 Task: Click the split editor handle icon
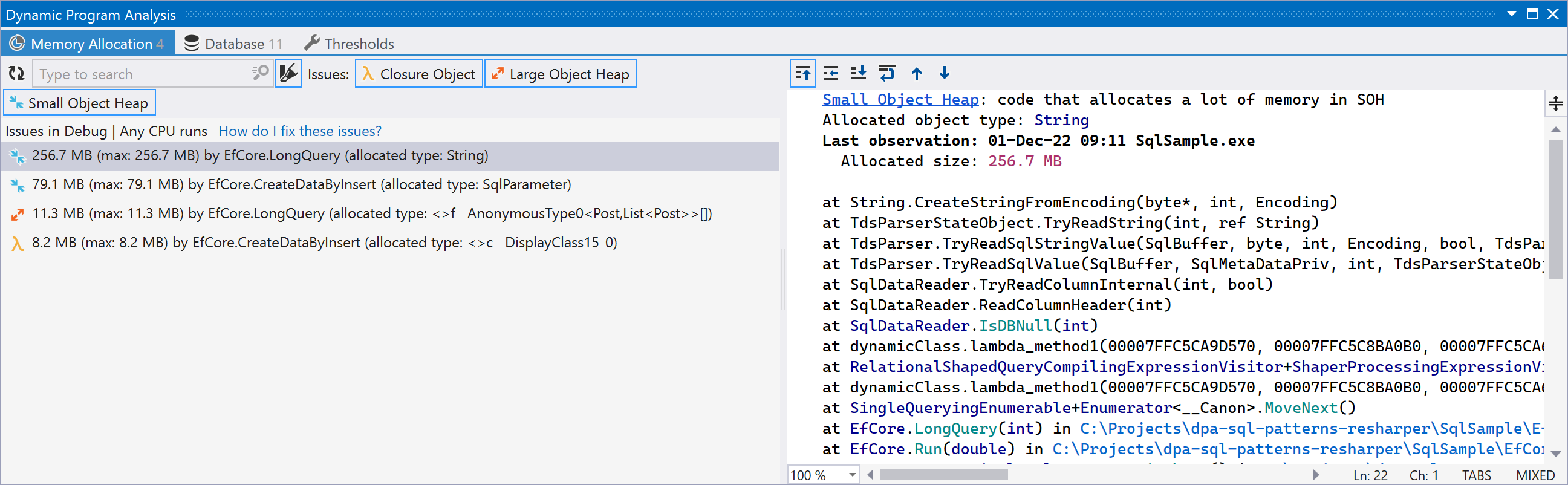pyautogui.click(x=1555, y=103)
